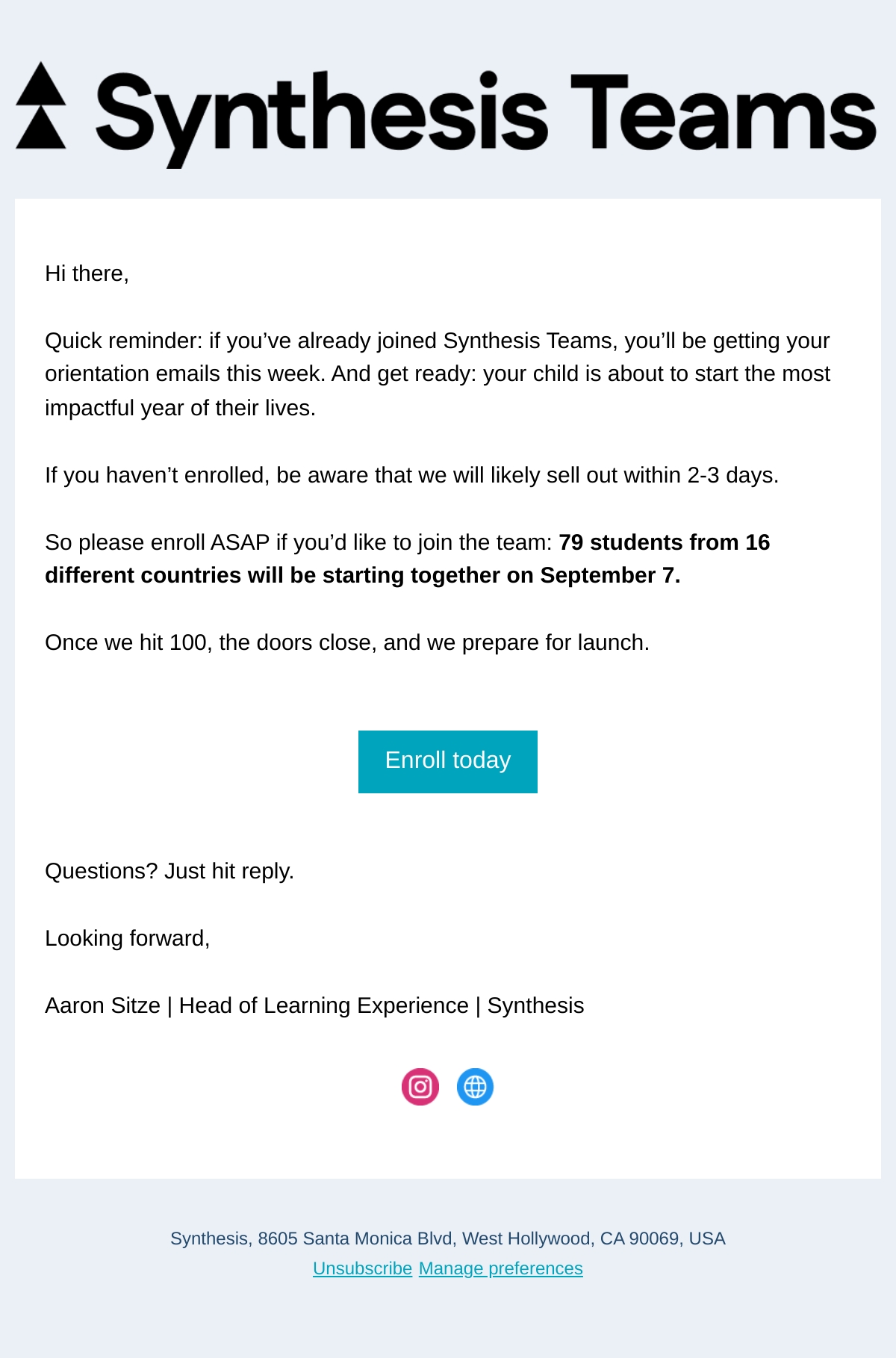Viewport: 896px width, 1358px height.
Task: Follow the Unsubscribe link
Action: point(363,1268)
